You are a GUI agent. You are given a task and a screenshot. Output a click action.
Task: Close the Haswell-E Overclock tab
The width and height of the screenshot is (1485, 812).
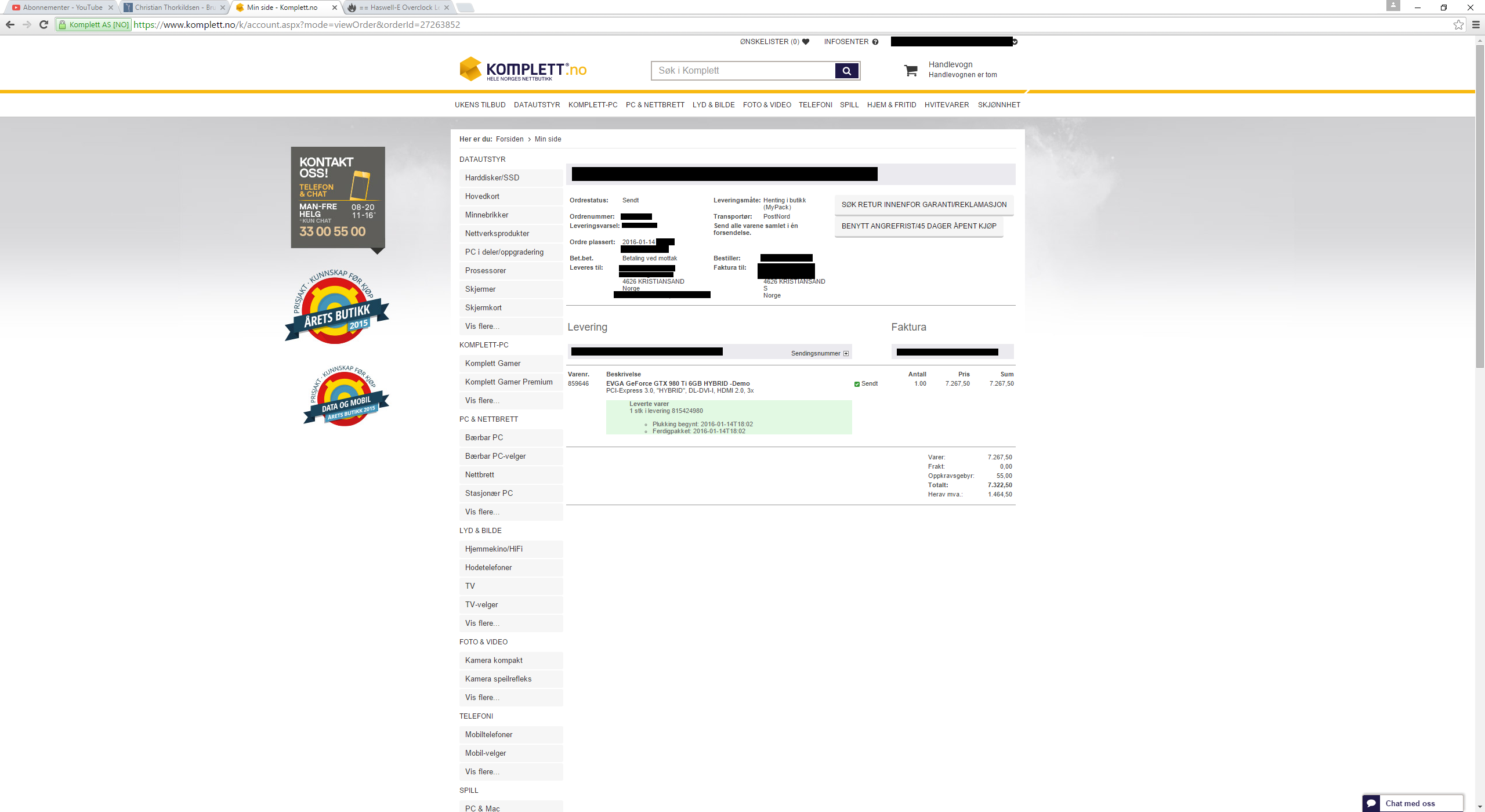pos(447,8)
